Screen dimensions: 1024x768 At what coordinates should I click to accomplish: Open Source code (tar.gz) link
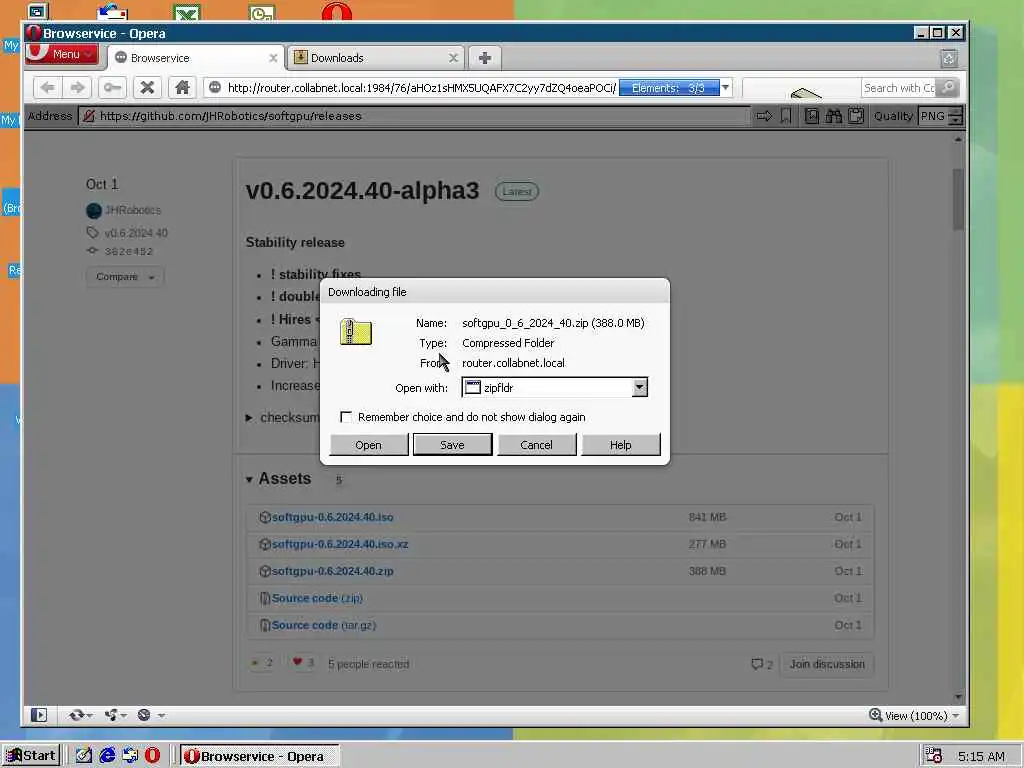point(323,625)
